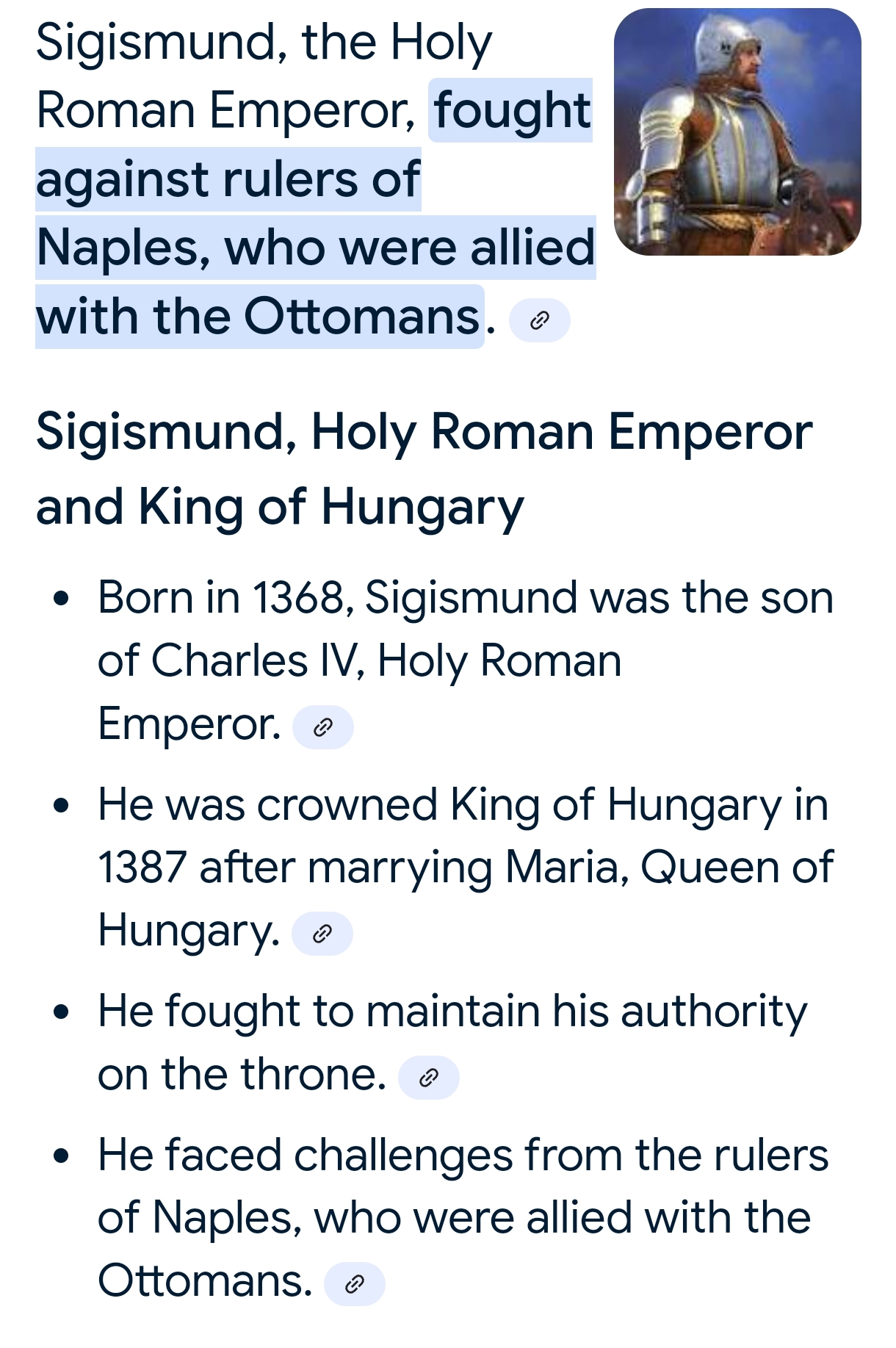Open the source link after 'on the throne.'
Image resolution: width=896 pixels, height=1348 pixels.
(428, 1078)
